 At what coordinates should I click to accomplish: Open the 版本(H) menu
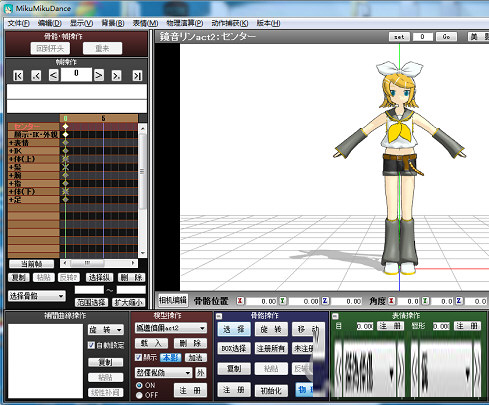(x=268, y=23)
